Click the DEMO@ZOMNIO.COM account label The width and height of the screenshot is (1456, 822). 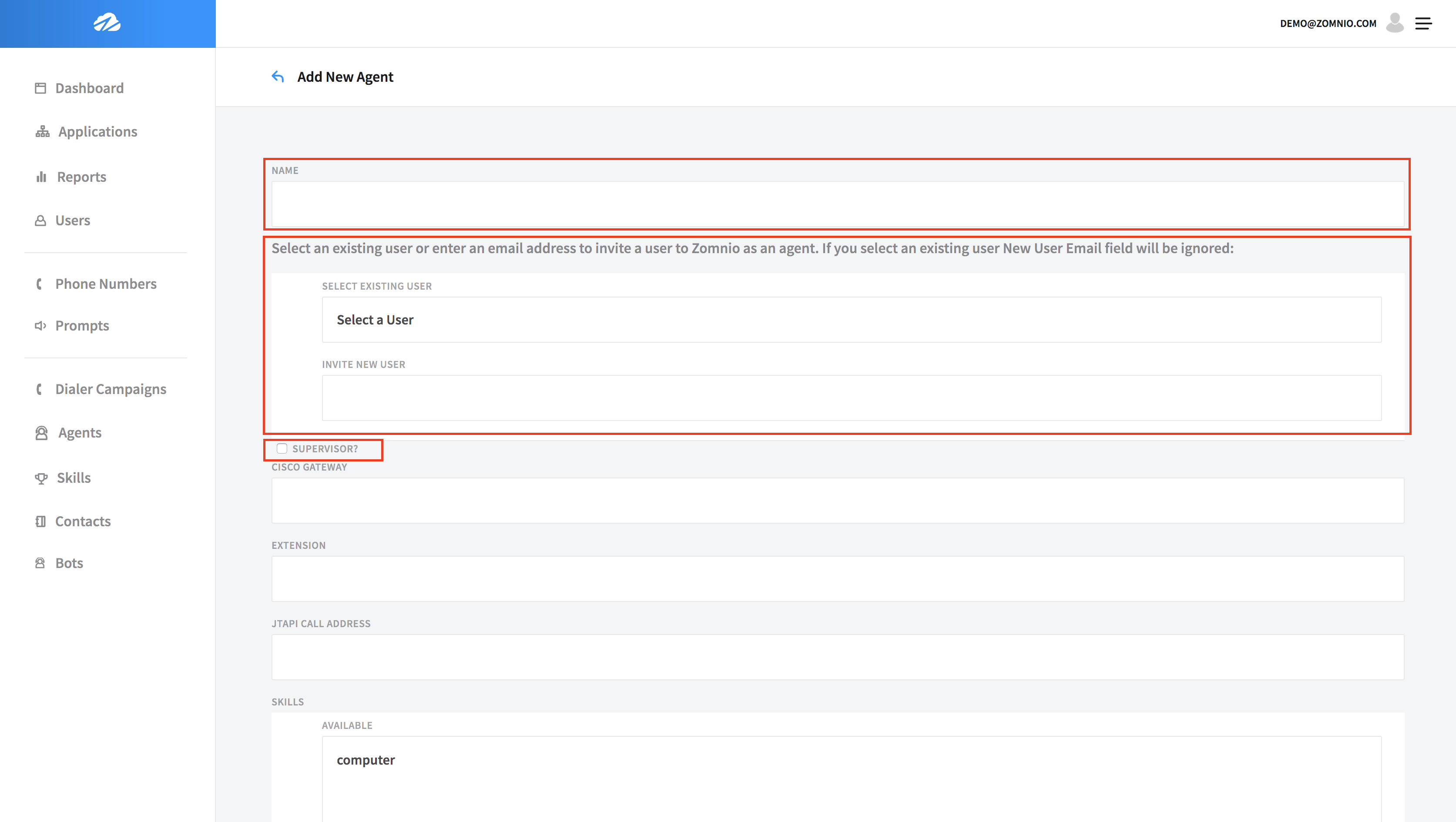[x=1328, y=23]
